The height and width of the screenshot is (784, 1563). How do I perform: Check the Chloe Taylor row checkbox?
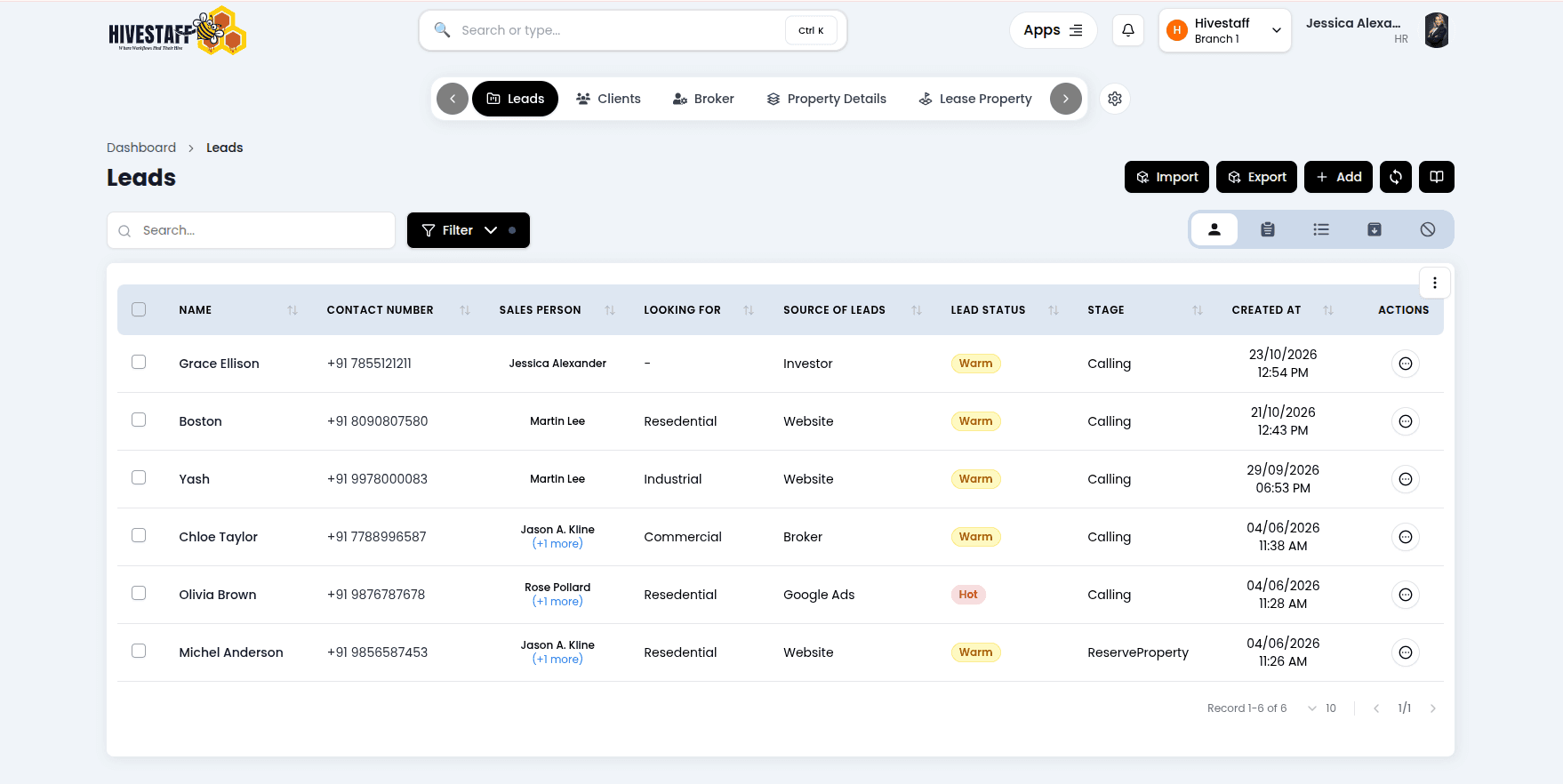tap(139, 535)
